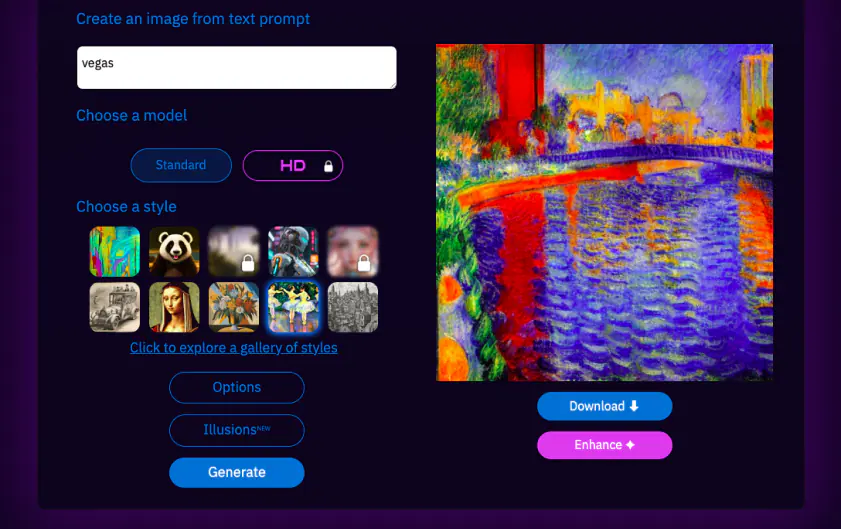841x529 pixels.
Task: Click the locked pink portrait style
Action: 353,251
